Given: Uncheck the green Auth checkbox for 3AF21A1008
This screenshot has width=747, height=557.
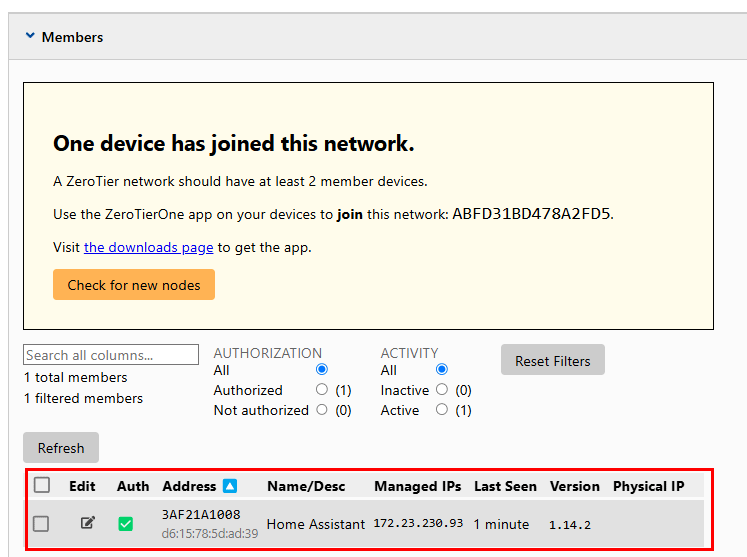Looking at the screenshot, I should click(x=126, y=523).
